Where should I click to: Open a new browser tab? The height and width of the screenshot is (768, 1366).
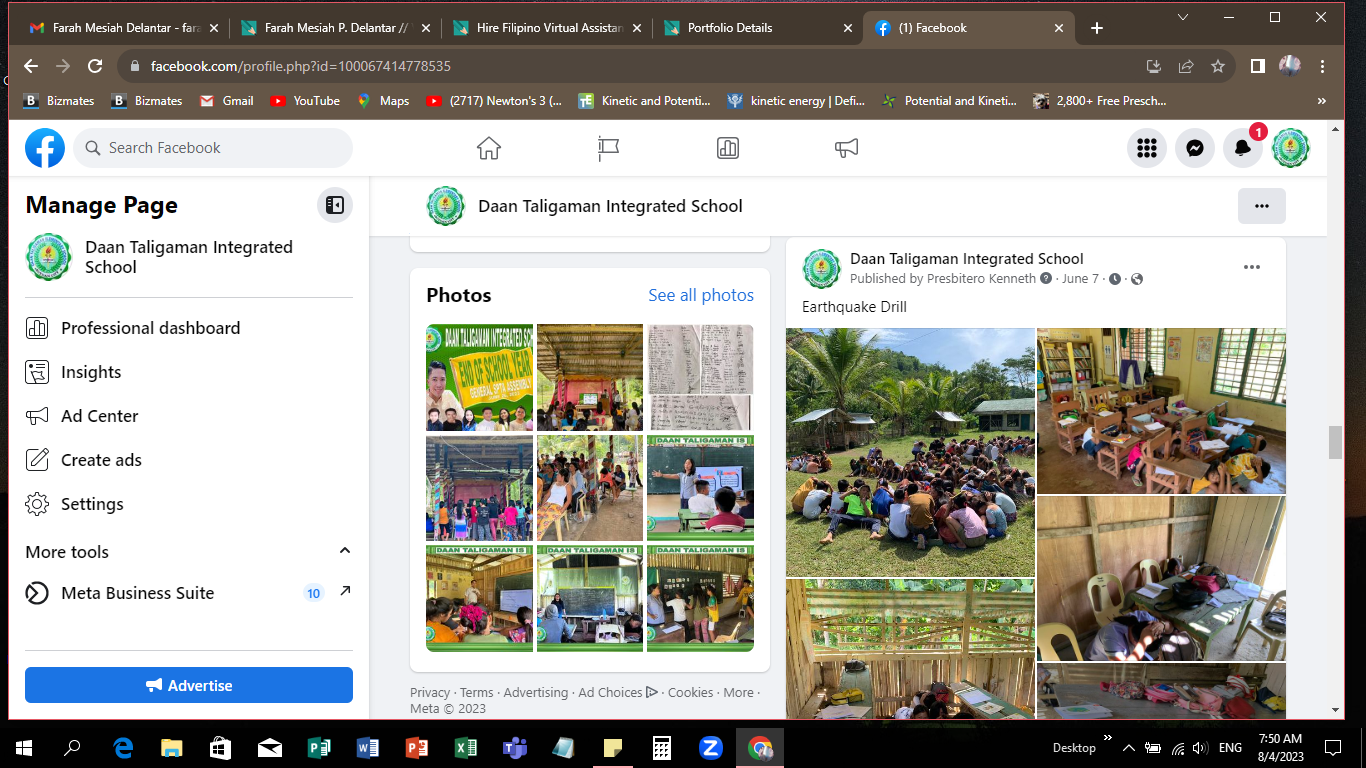click(1097, 28)
